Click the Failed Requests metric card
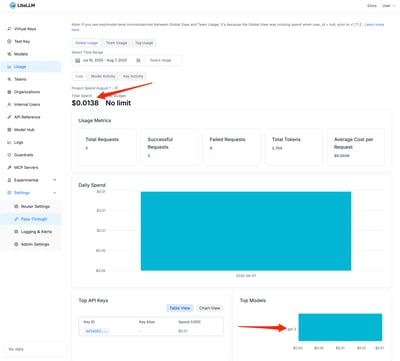Image resolution: width=400 pixels, height=361 pixels. tap(232, 147)
